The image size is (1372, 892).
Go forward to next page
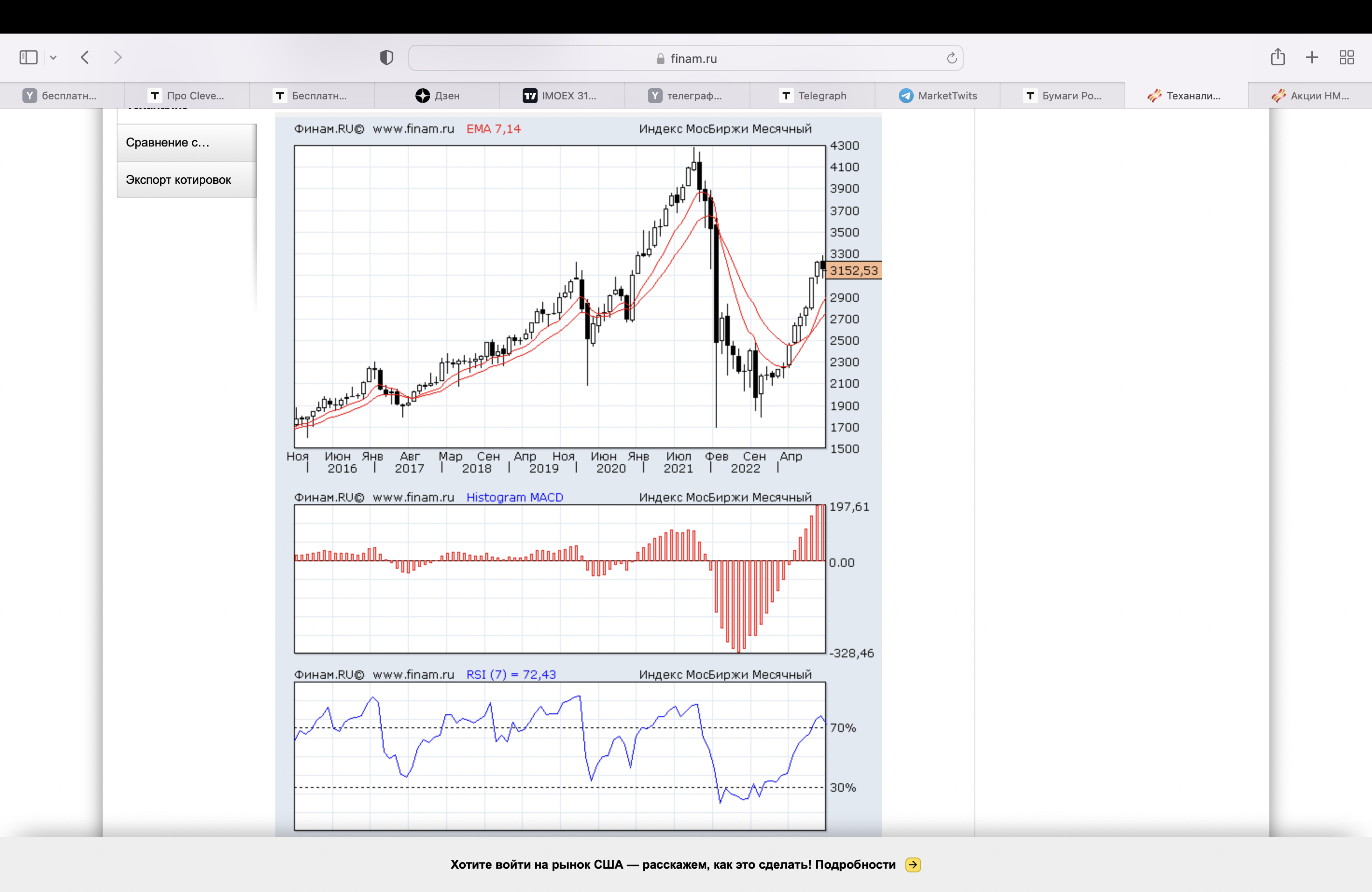(x=118, y=58)
